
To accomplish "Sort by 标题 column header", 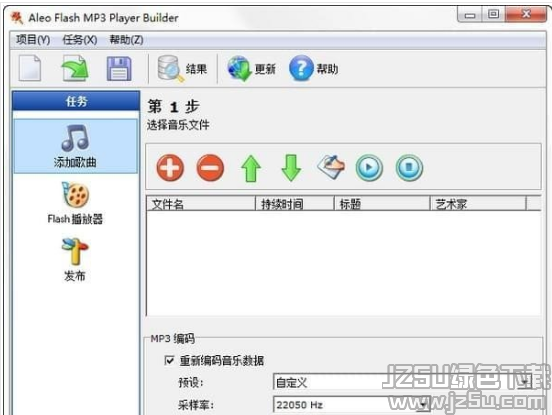I will click(382, 203).
